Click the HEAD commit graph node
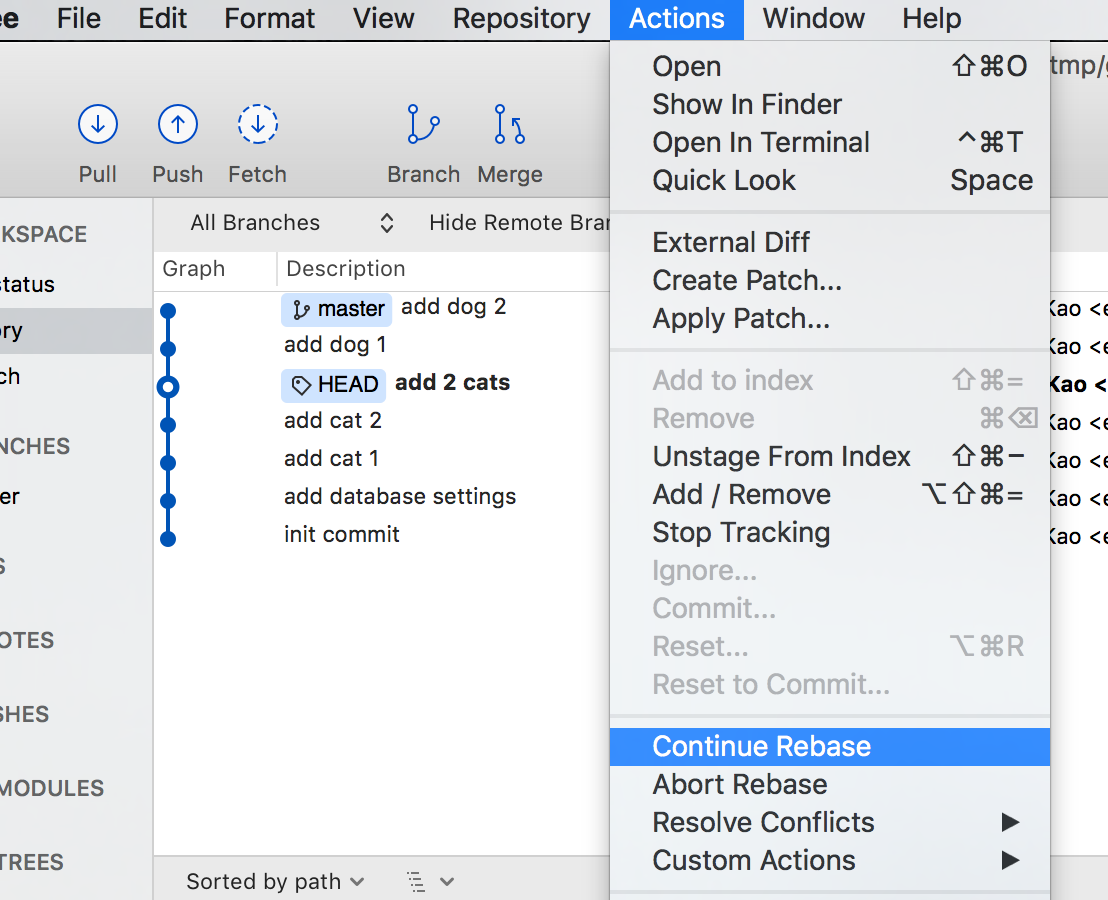1108x900 pixels. click(168, 386)
